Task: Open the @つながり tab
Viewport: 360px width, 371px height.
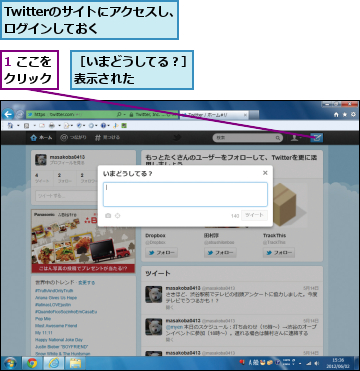Action: click(73, 138)
